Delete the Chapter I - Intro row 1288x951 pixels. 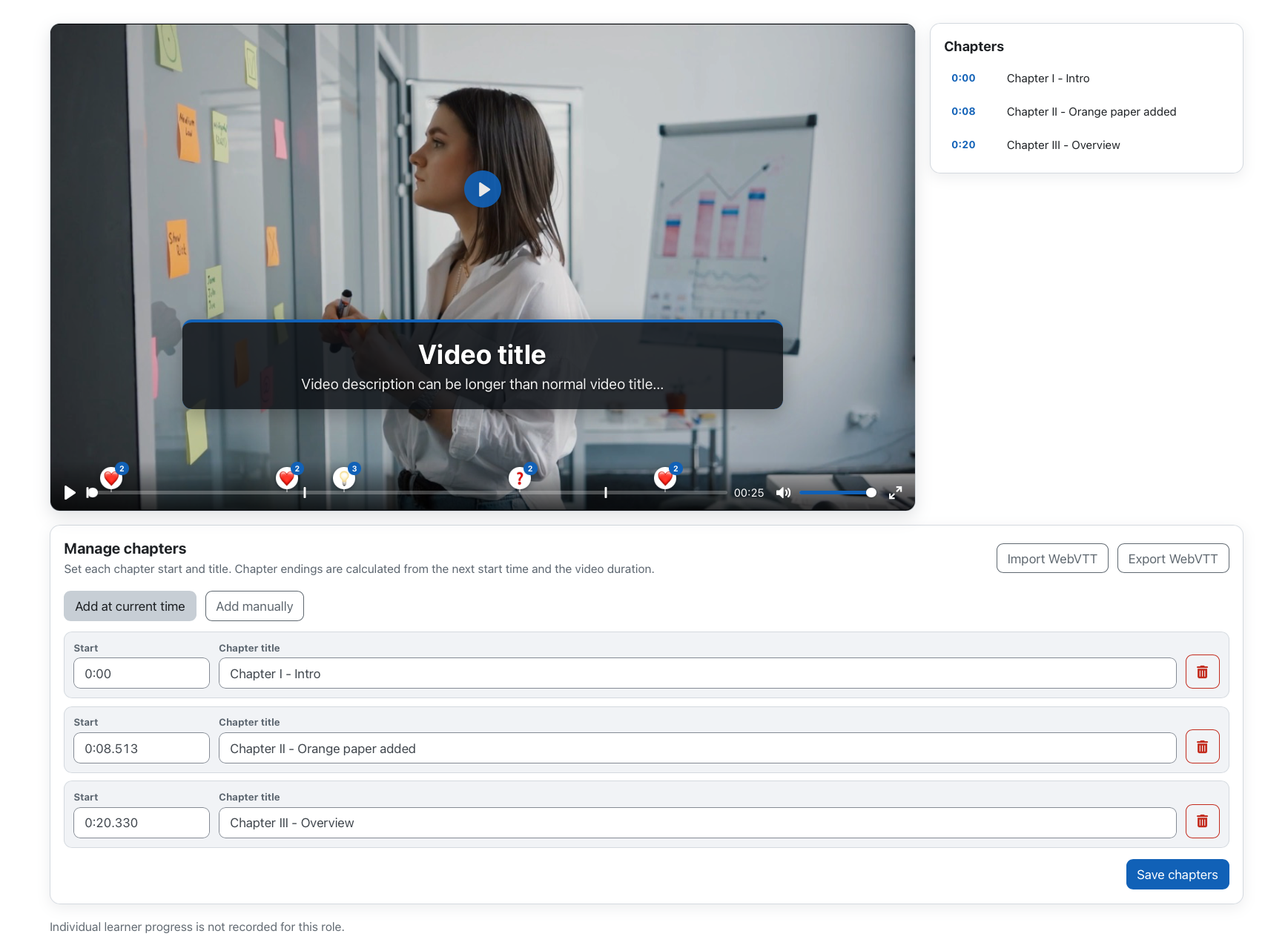point(1202,672)
